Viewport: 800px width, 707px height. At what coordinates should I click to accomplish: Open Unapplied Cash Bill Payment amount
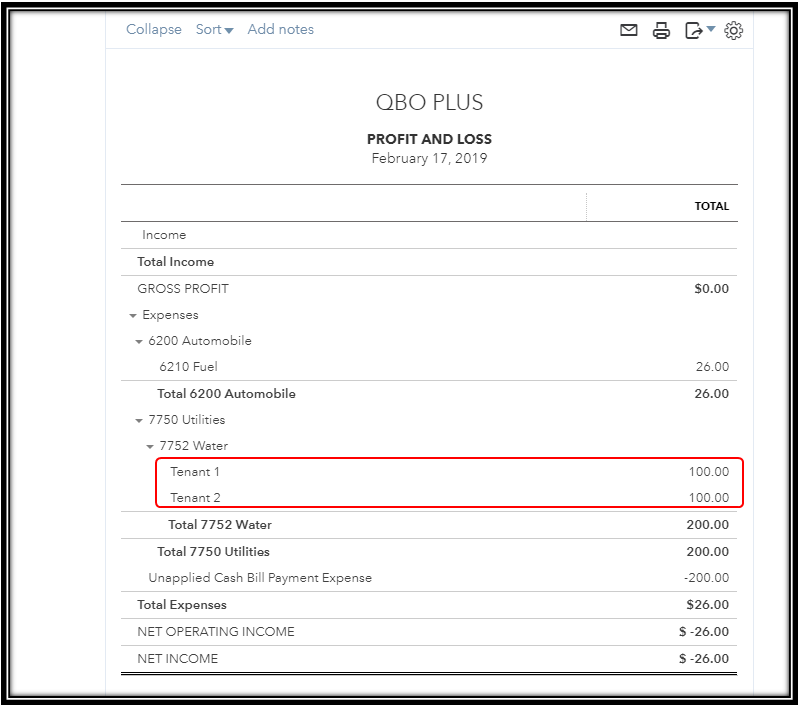pyautogui.click(x=707, y=578)
